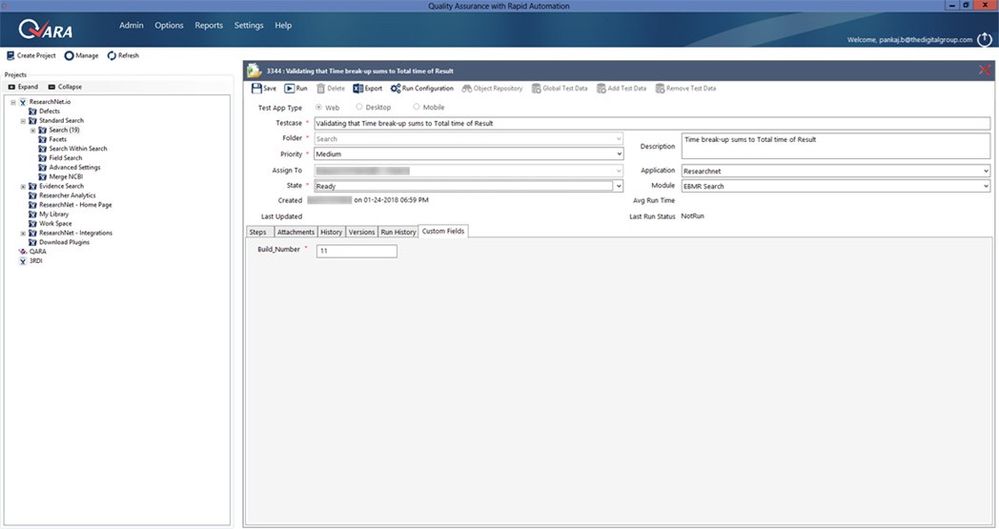The width and height of the screenshot is (999, 529).
Task: Switch to the Attachments tab
Action: pos(296,232)
